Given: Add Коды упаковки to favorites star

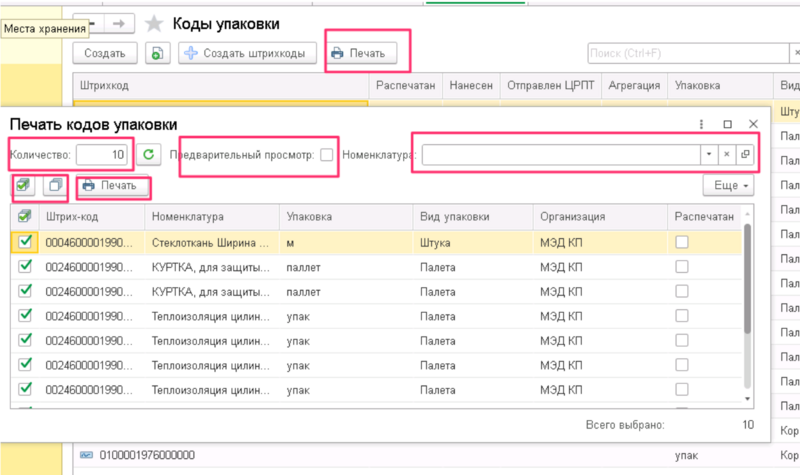Looking at the screenshot, I should click(x=154, y=23).
